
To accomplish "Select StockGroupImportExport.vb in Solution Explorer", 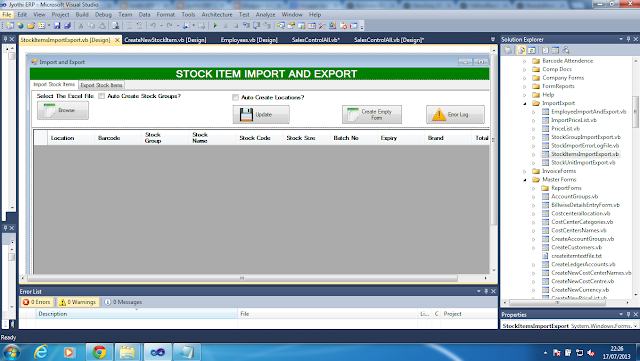I will point(585,137).
